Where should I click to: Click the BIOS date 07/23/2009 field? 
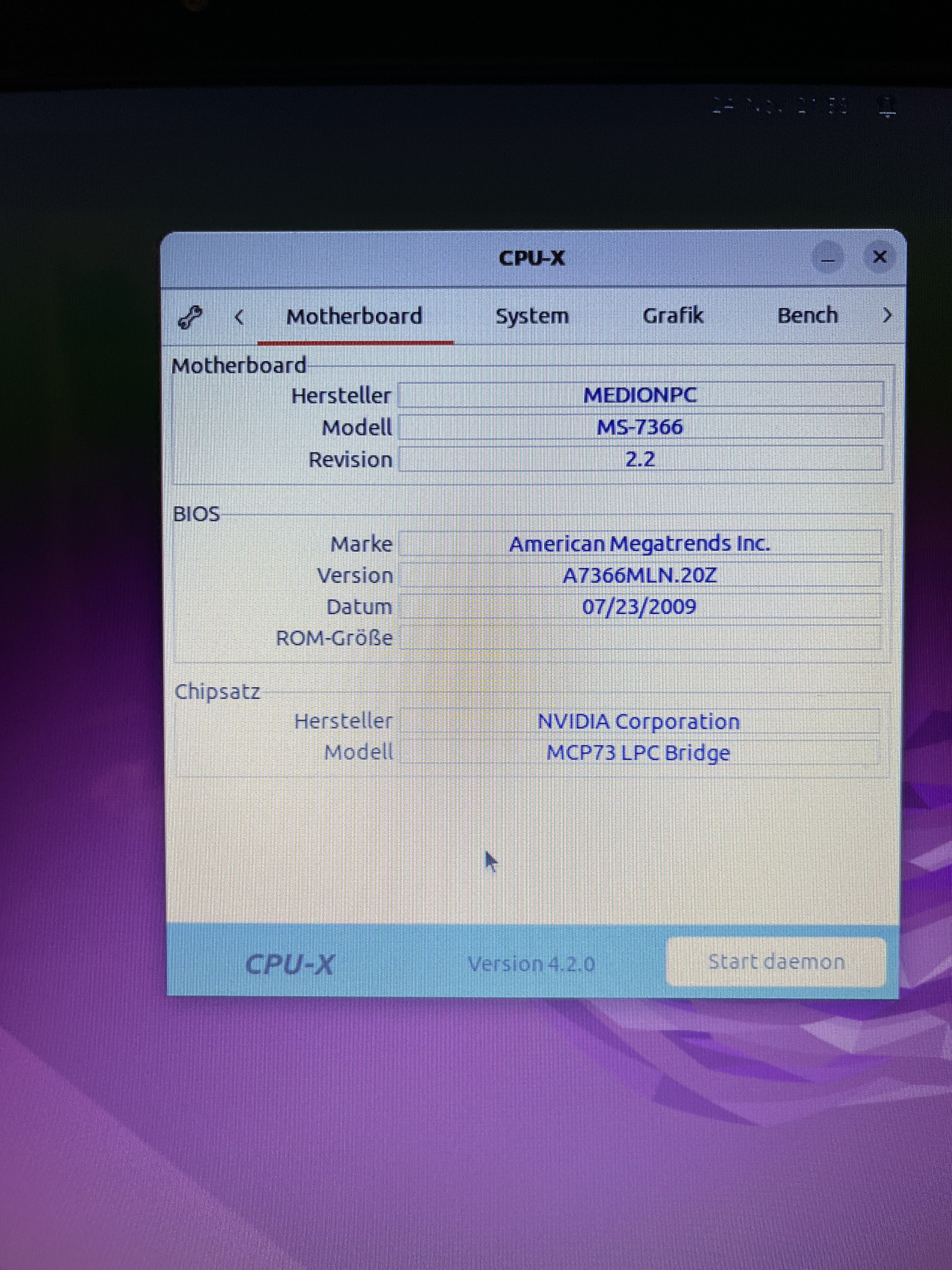coord(640,606)
